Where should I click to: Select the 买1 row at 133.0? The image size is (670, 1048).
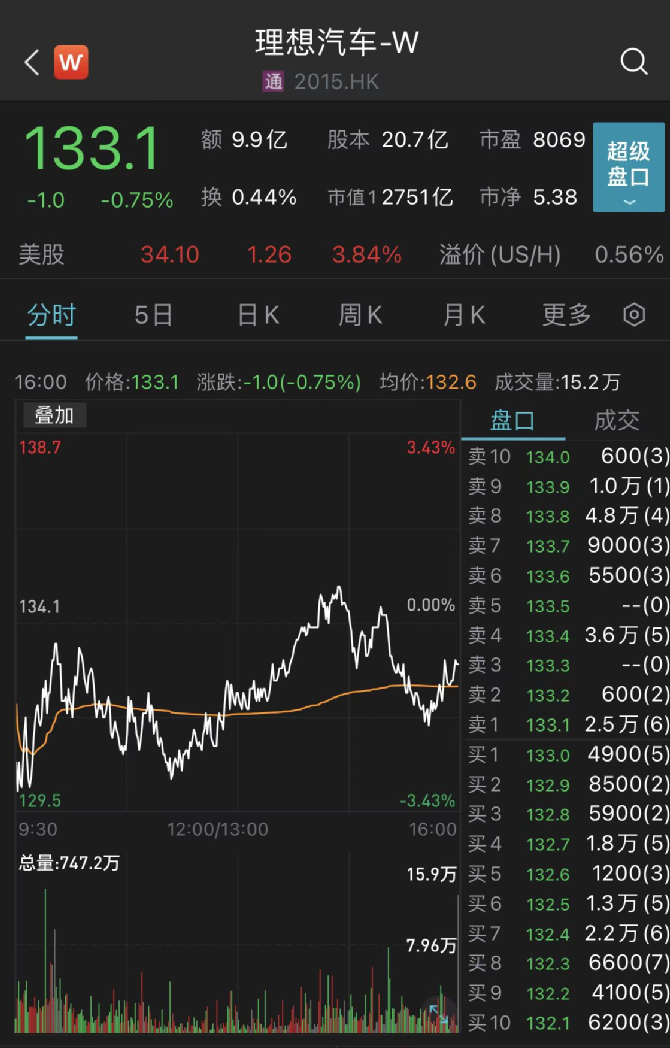pos(566,755)
